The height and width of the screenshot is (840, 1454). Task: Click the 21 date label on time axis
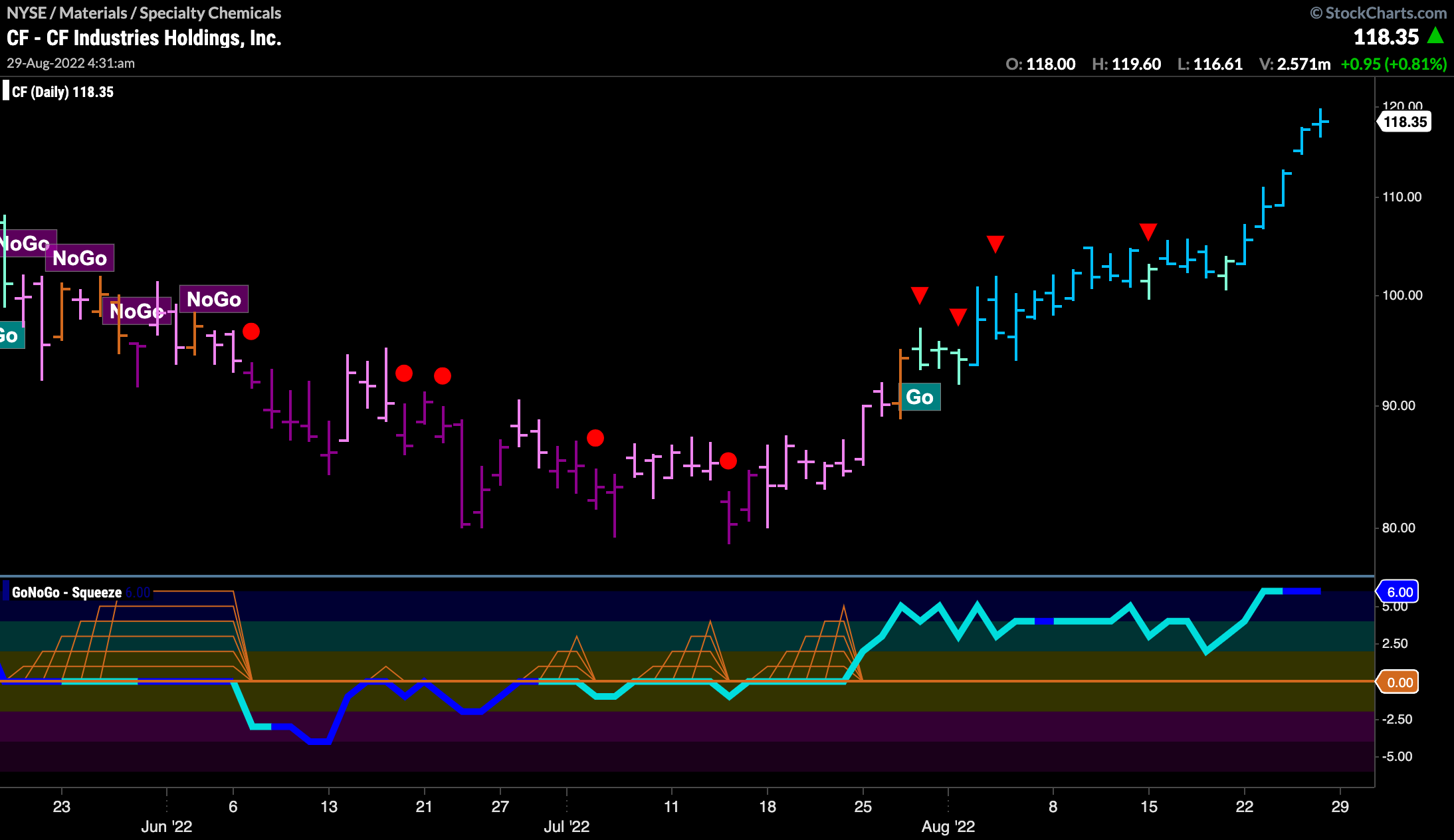tap(424, 807)
